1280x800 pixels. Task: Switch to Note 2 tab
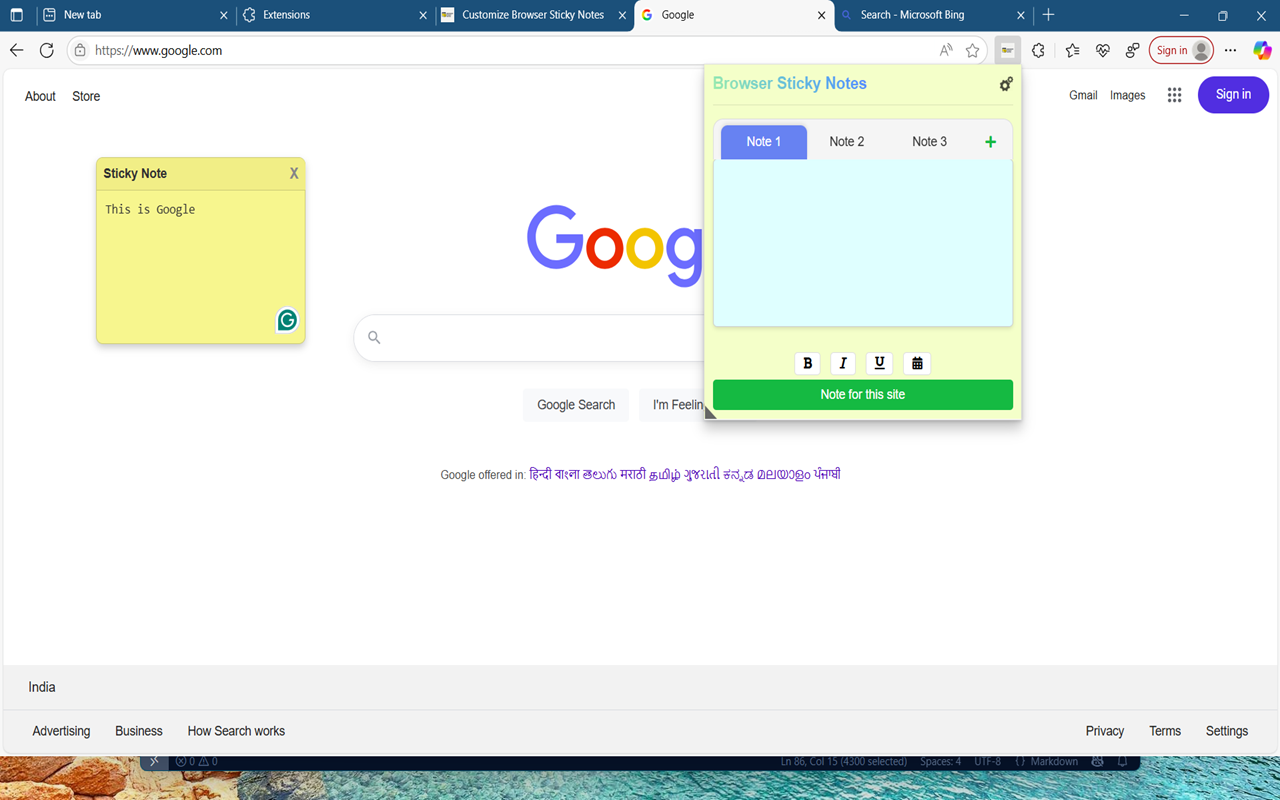(847, 142)
